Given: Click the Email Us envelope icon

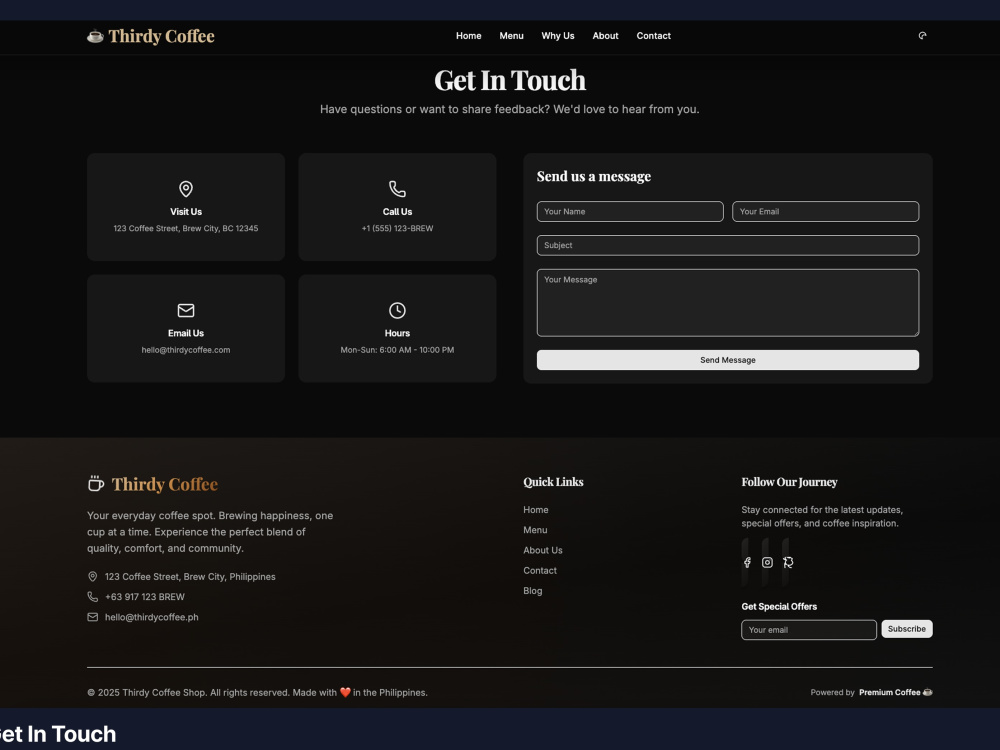Looking at the screenshot, I should point(186,311).
